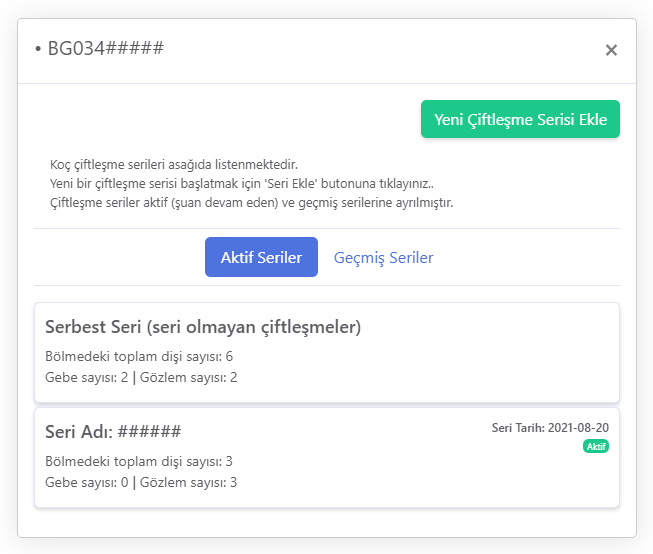
Task: Click the line starting 'Çiftleşme seriler aktif'
Action: coord(252,203)
